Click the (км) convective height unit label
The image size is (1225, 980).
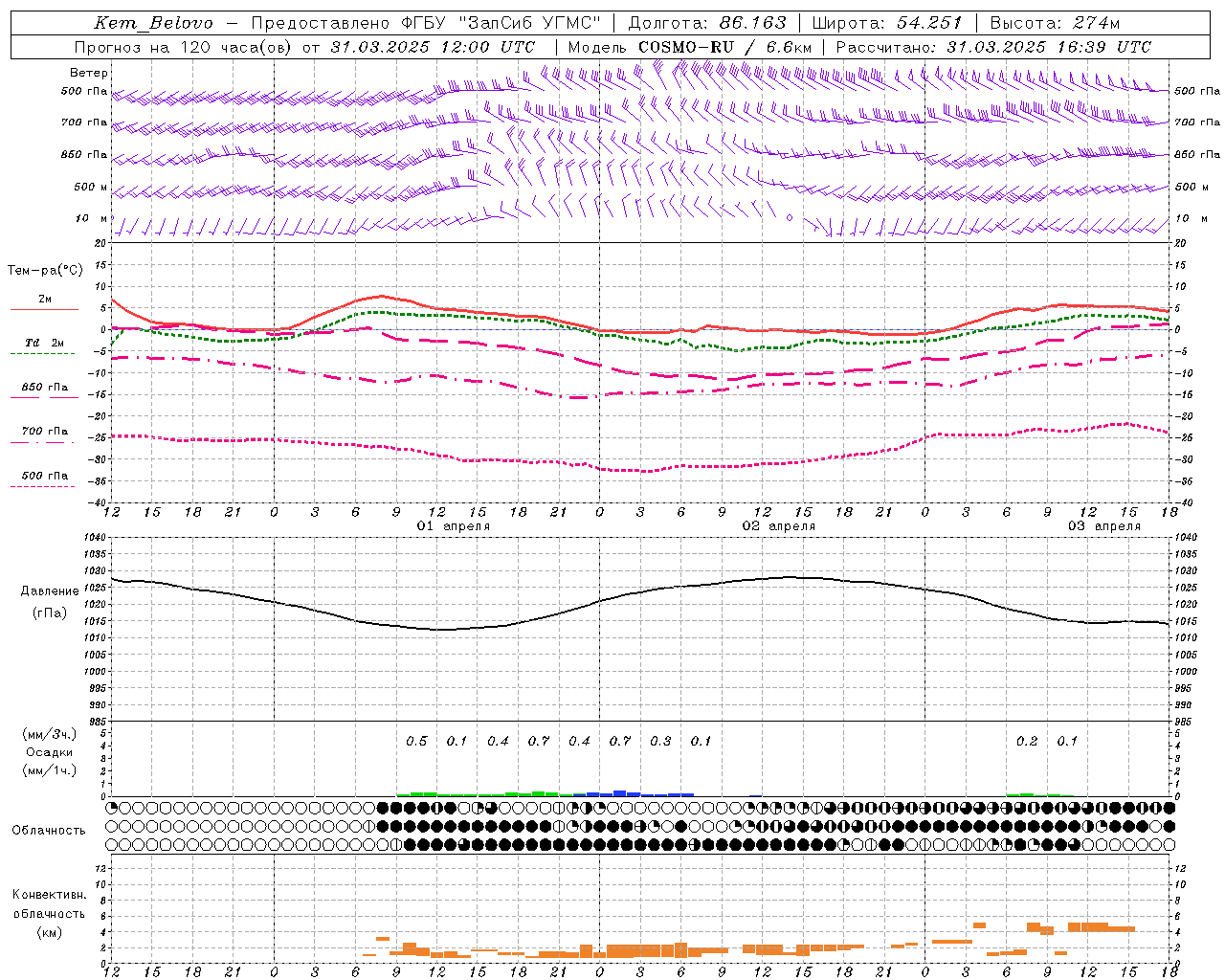pyautogui.click(x=49, y=932)
